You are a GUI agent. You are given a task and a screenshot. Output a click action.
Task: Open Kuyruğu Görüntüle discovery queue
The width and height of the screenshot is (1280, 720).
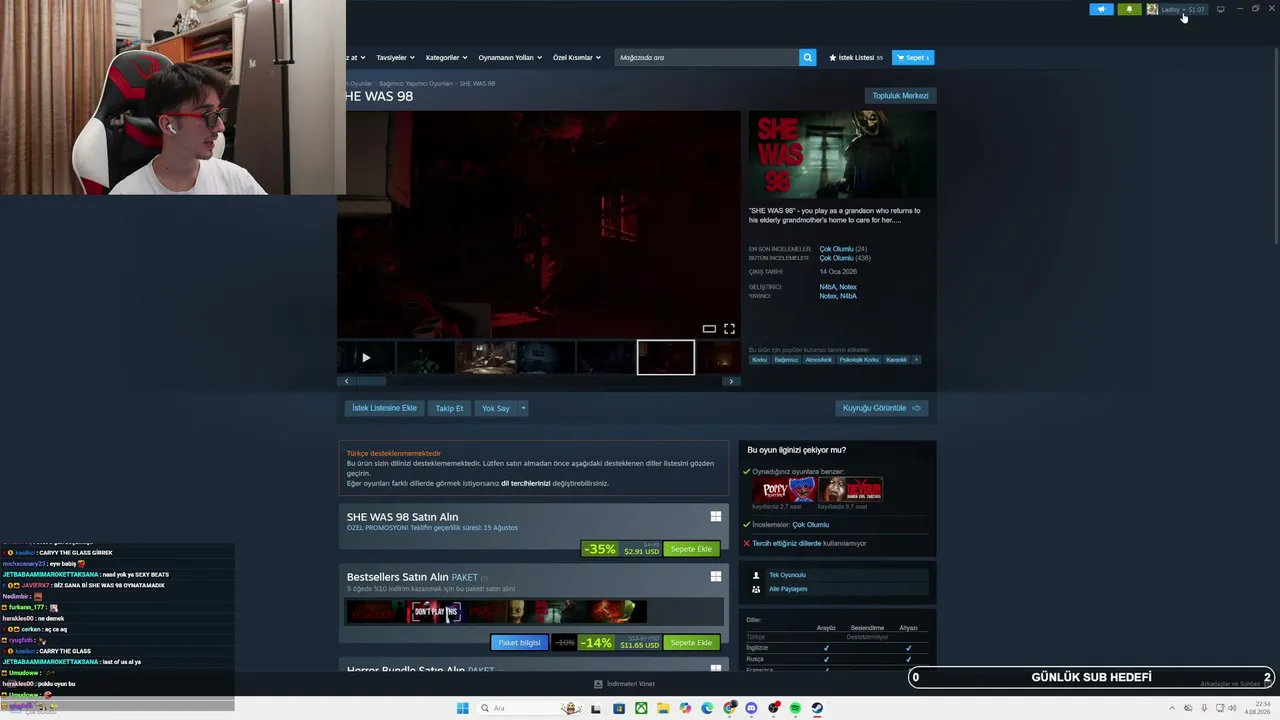coord(881,408)
